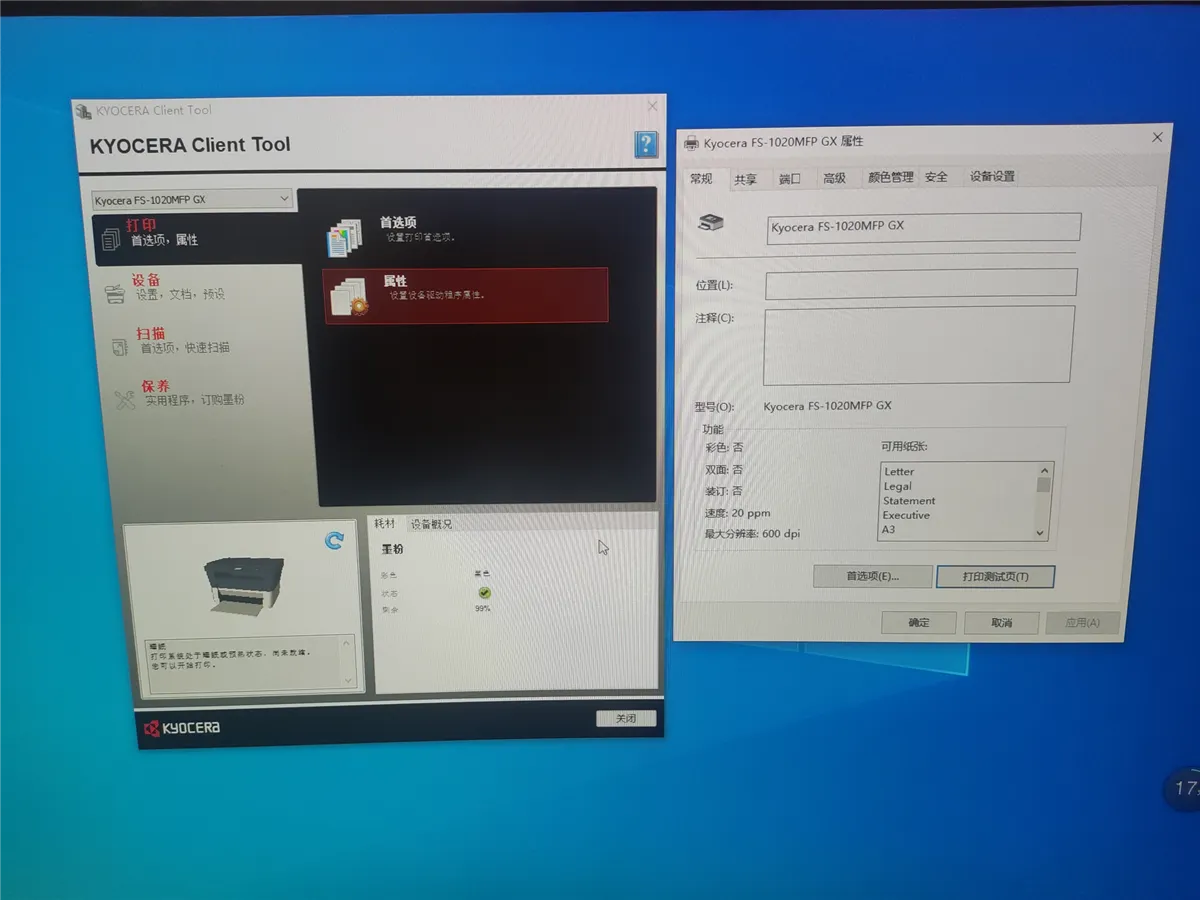Select the 保养 (Maintenance) wrench icon
This screenshot has height=900, width=1200.
pyautogui.click(x=125, y=399)
